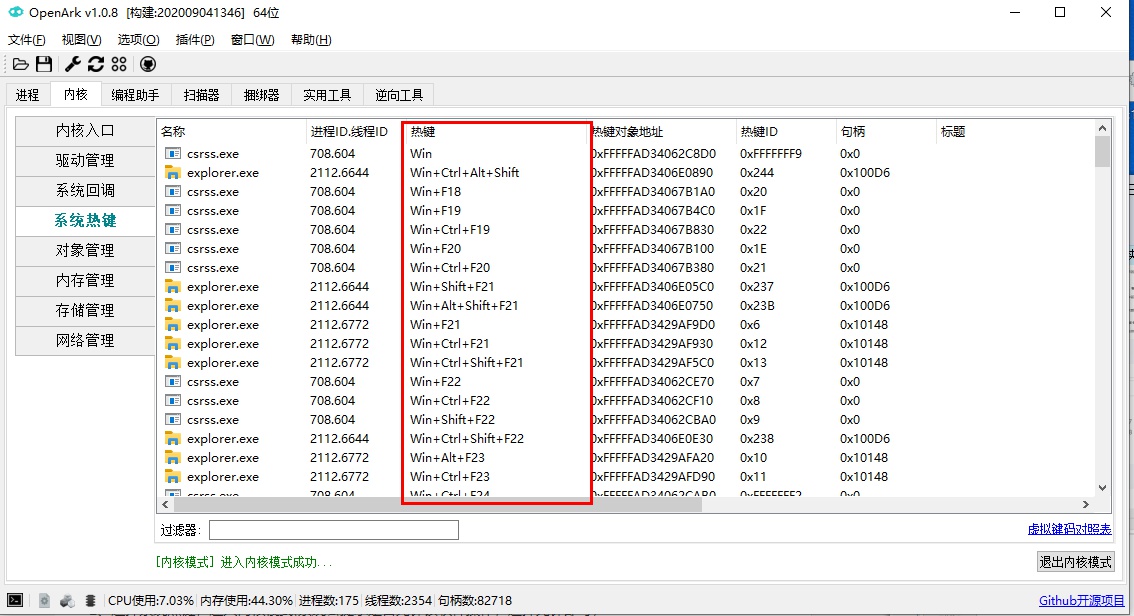The width and height of the screenshot is (1134, 616).
Task: Open the 插件(P) menu
Action: click(x=195, y=39)
